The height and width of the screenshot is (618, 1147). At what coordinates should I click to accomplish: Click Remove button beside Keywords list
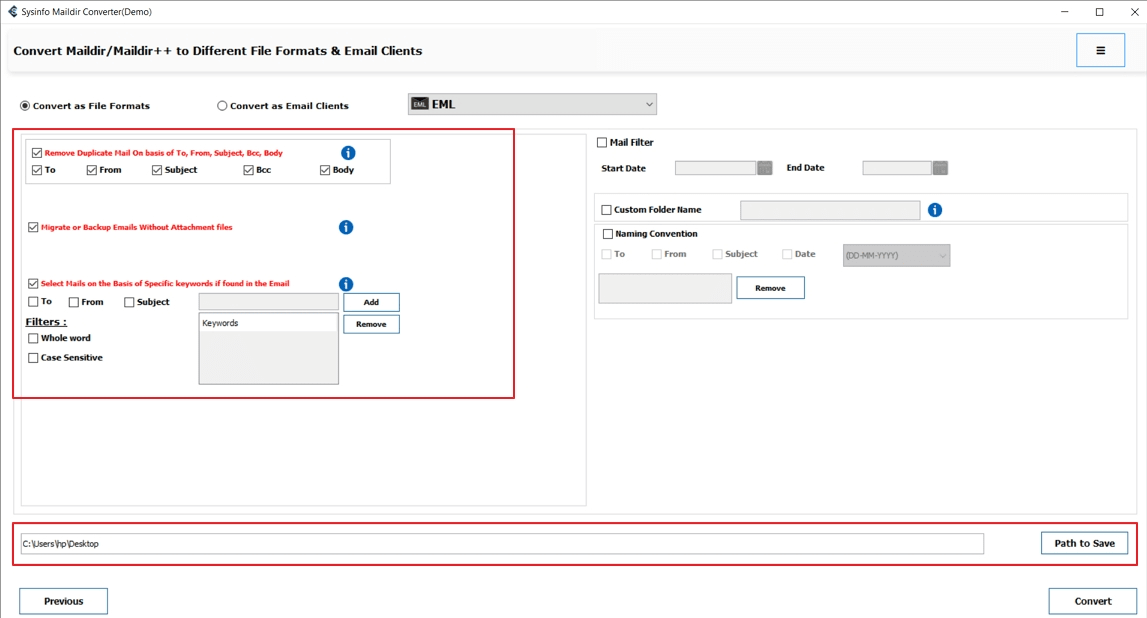click(x=372, y=324)
